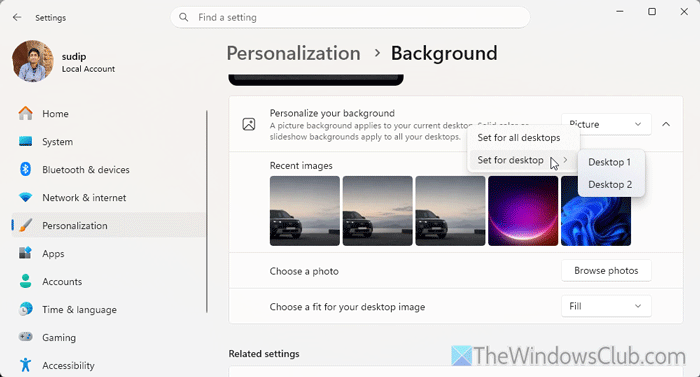The width and height of the screenshot is (700, 377).
Task: Choose Set for all desktops
Action: [x=523, y=138]
